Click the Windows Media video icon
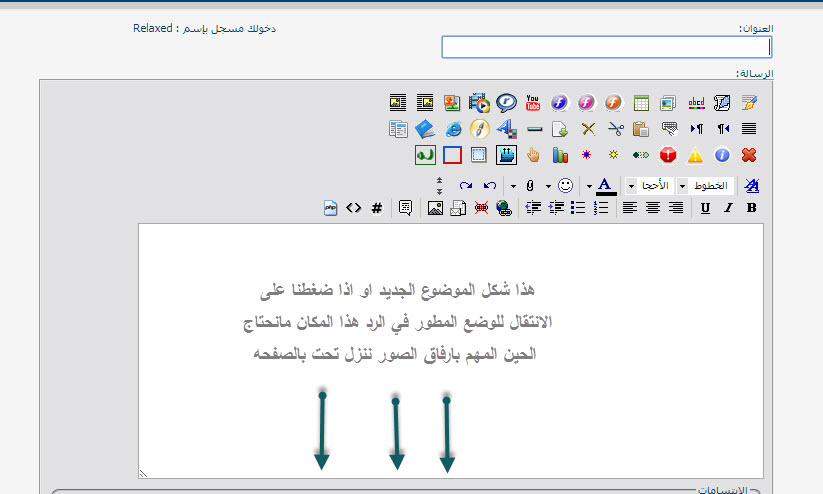 479,103
